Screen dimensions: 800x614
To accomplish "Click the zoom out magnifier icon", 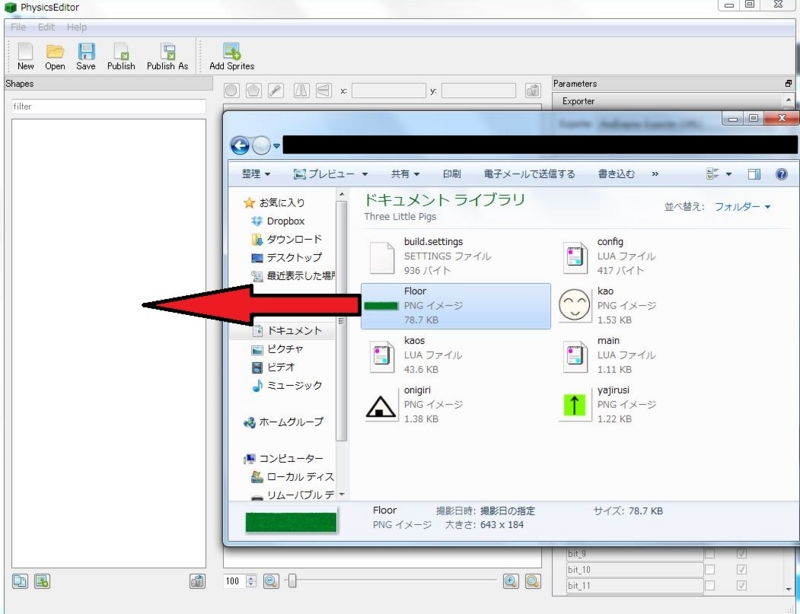I will coord(271,581).
